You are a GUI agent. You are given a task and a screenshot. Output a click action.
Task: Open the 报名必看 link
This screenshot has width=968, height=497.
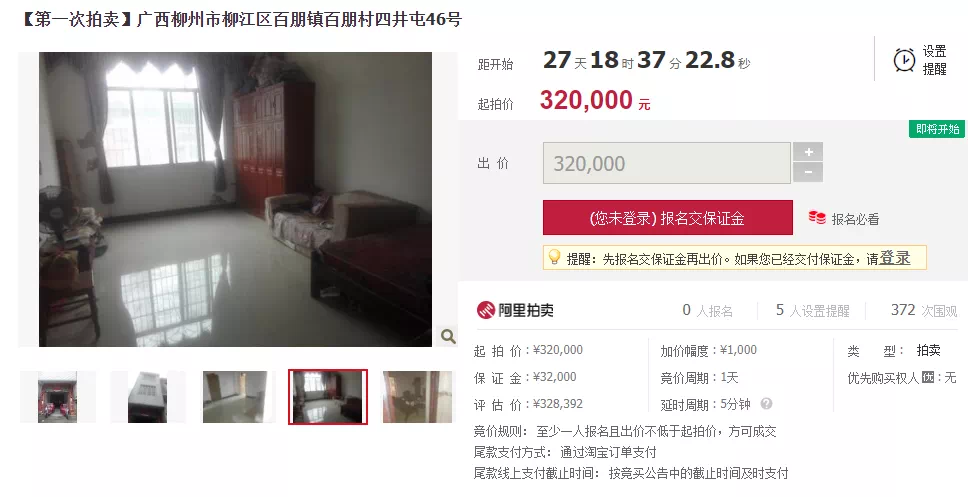(855, 219)
